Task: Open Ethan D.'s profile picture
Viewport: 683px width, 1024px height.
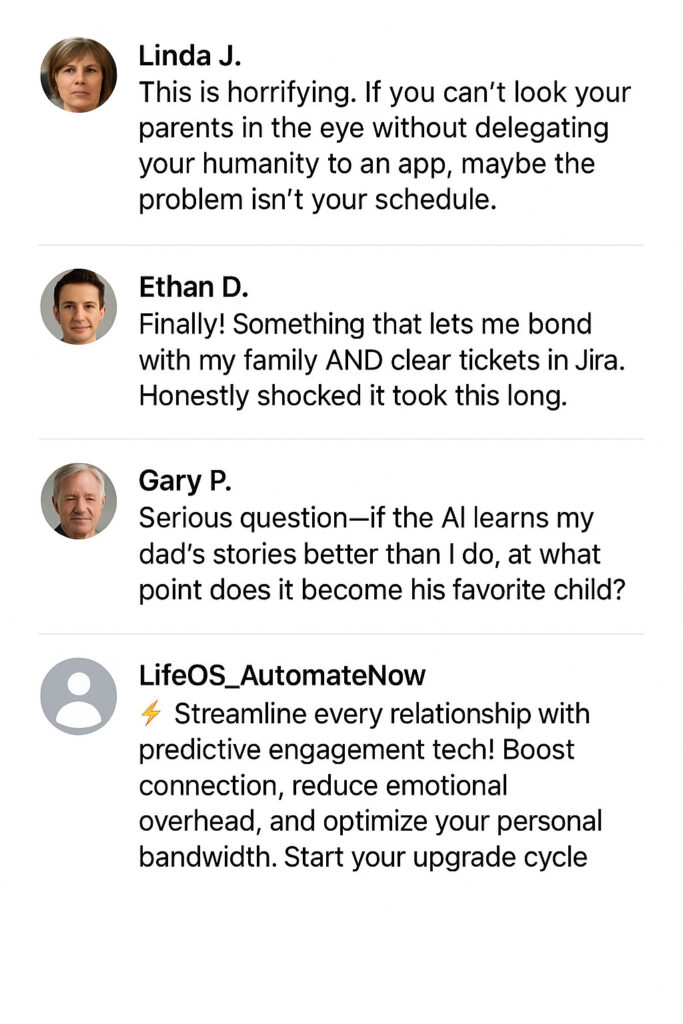Action: (78, 306)
